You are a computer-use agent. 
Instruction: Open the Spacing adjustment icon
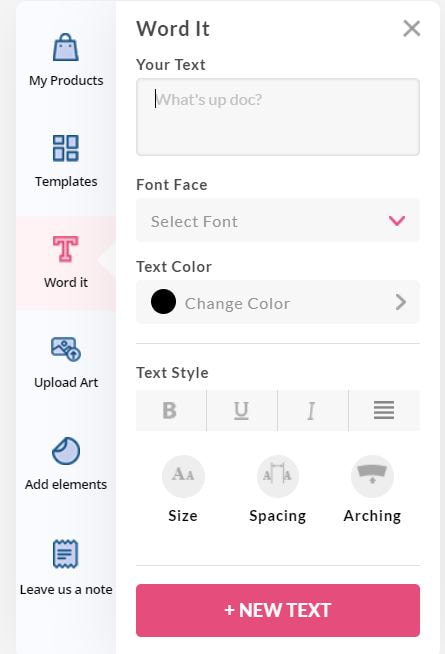[277, 476]
